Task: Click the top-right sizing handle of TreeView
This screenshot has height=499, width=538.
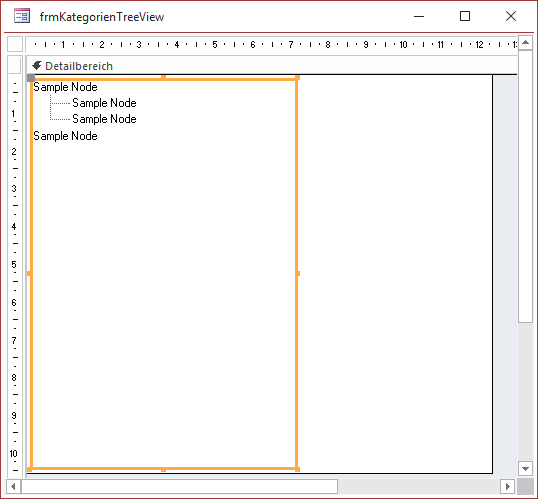Action: 297,78
